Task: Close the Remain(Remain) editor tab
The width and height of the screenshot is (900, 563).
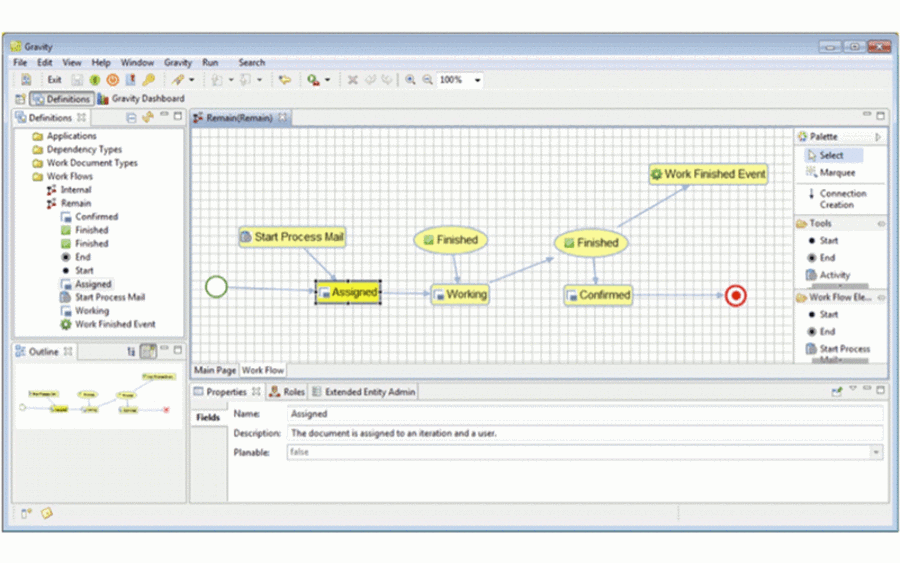Action: tap(282, 118)
